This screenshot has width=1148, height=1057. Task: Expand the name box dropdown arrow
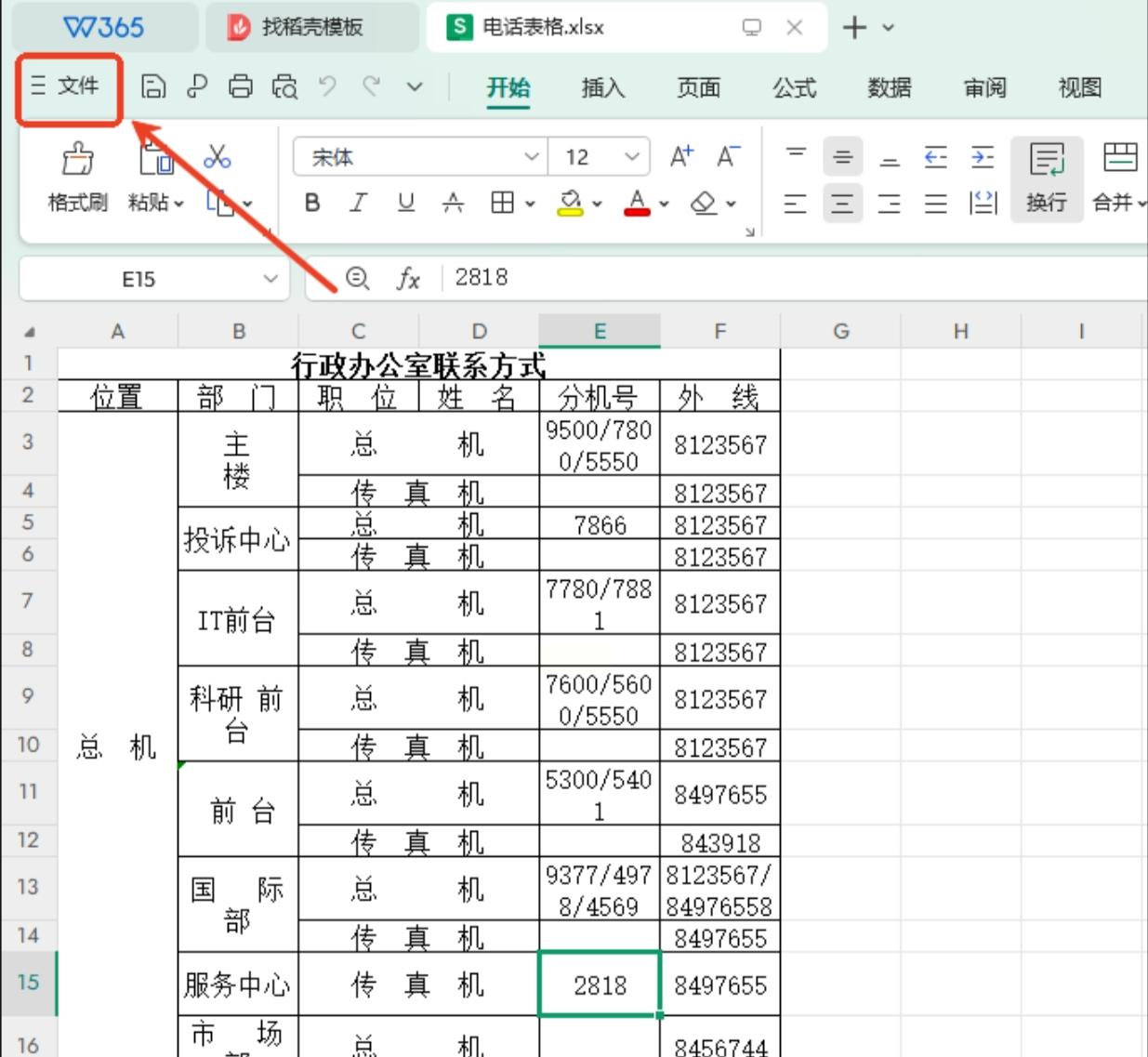(271, 279)
